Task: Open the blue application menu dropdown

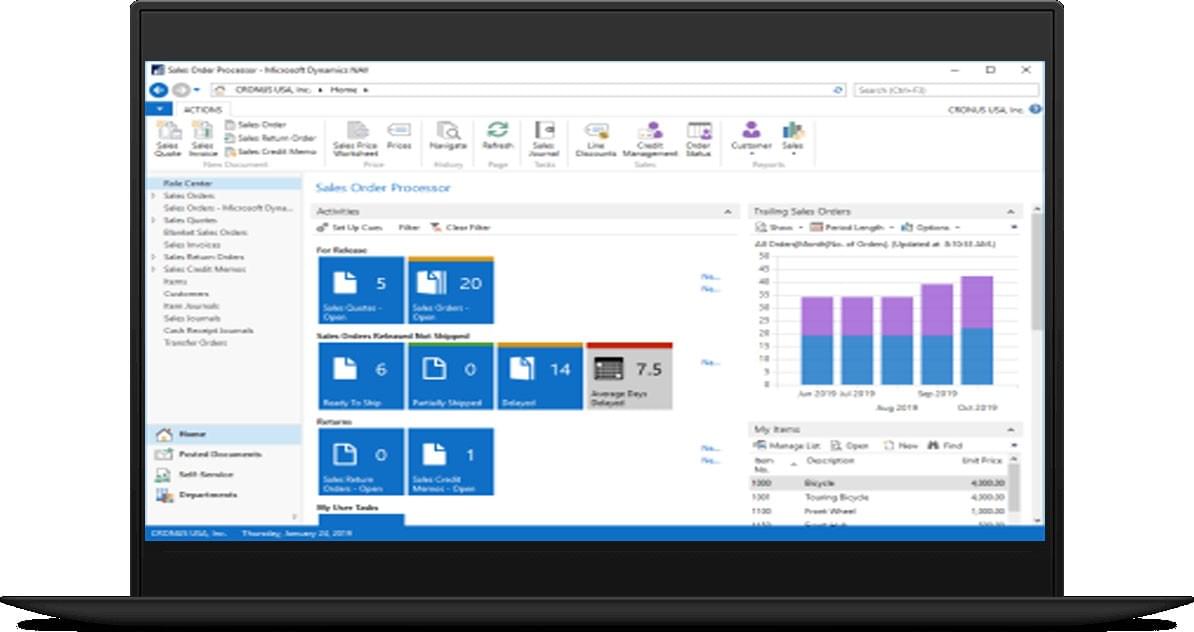Action: pyautogui.click(x=160, y=110)
